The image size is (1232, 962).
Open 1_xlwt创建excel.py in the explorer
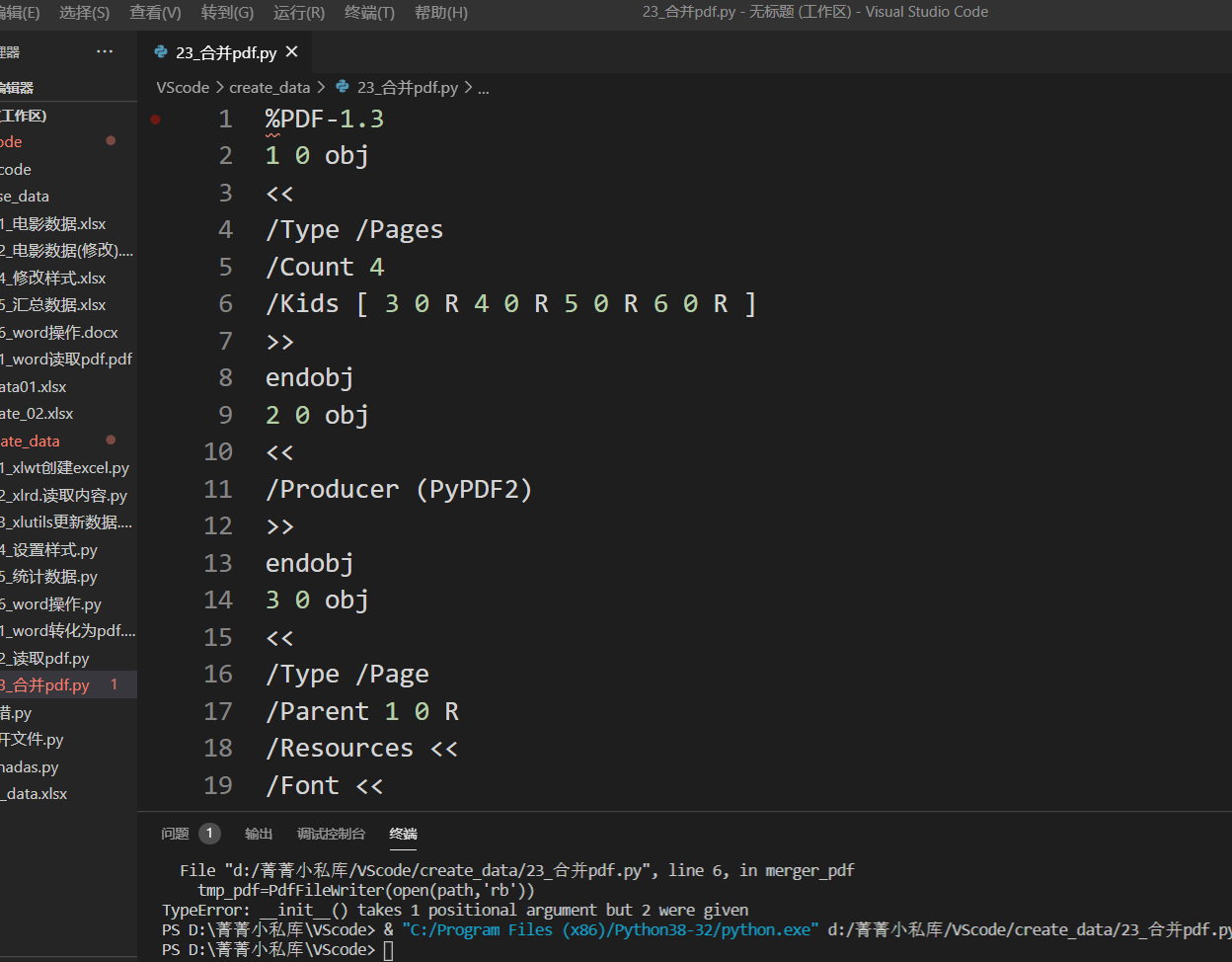tap(65, 468)
